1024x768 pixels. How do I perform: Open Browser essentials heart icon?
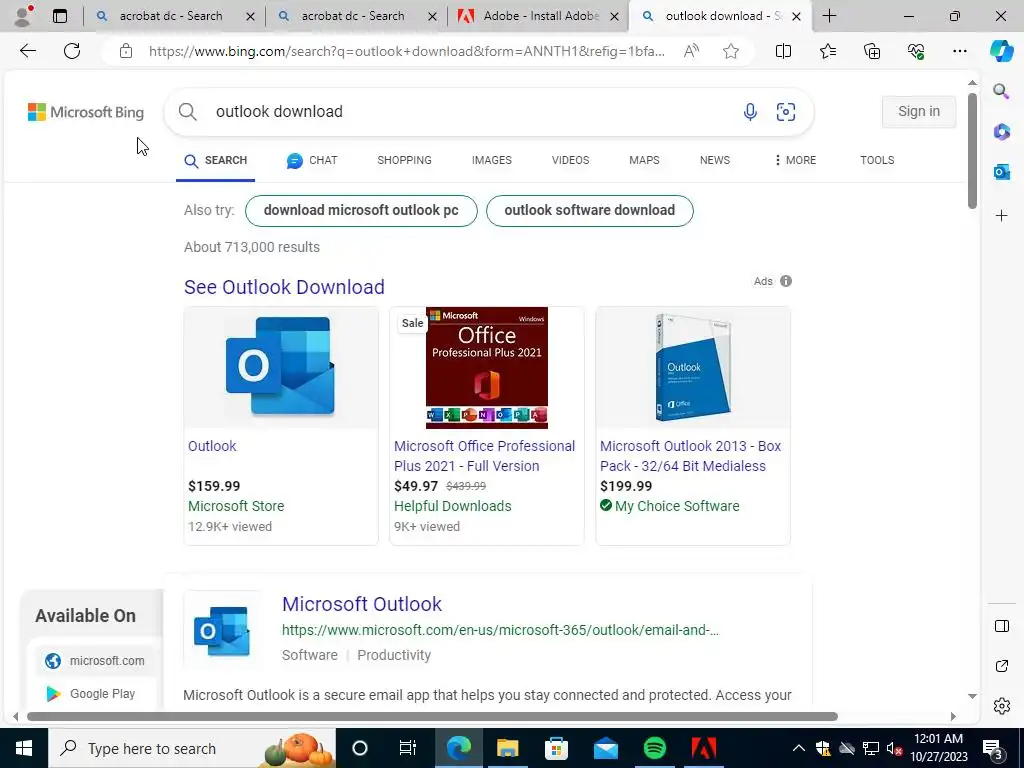(x=916, y=51)
